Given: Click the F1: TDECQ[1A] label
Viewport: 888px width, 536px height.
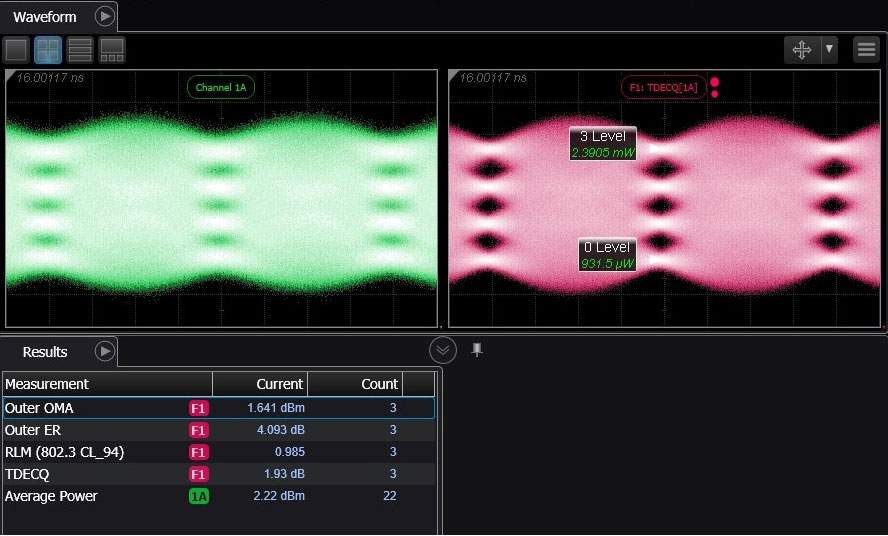Looking at the screenshot, I should [664, 88].
